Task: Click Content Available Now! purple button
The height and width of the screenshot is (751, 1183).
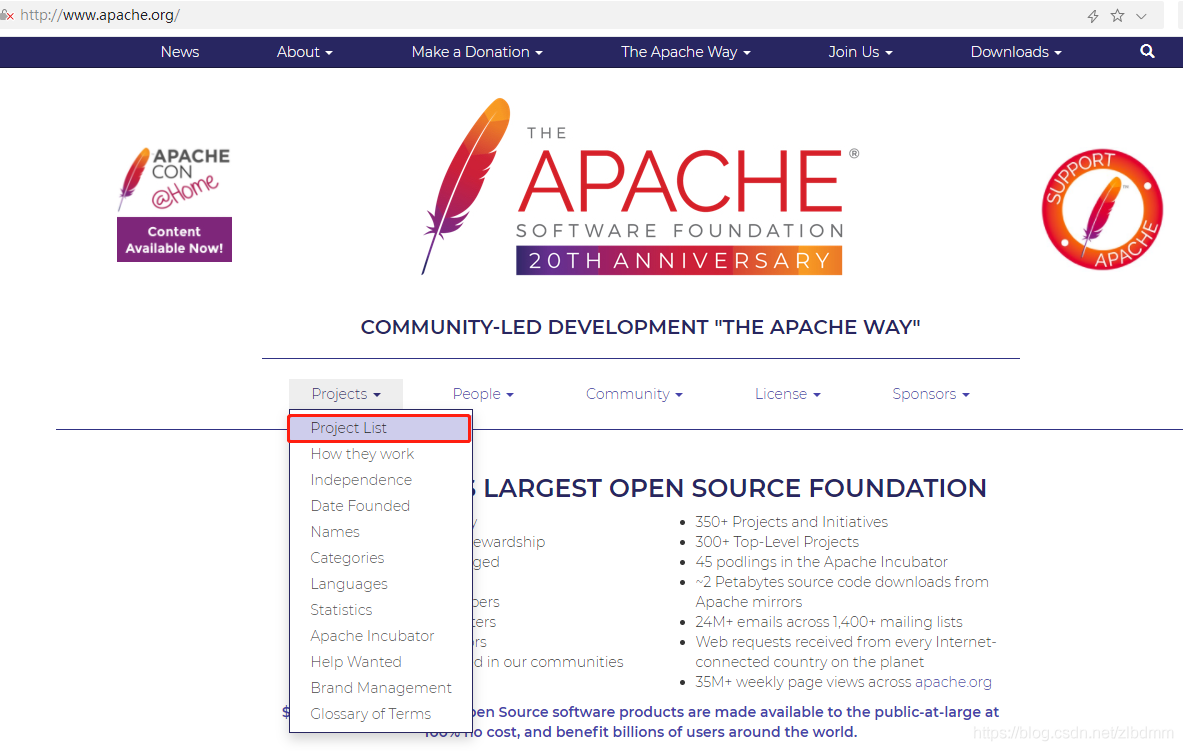Action: (174, 239)
